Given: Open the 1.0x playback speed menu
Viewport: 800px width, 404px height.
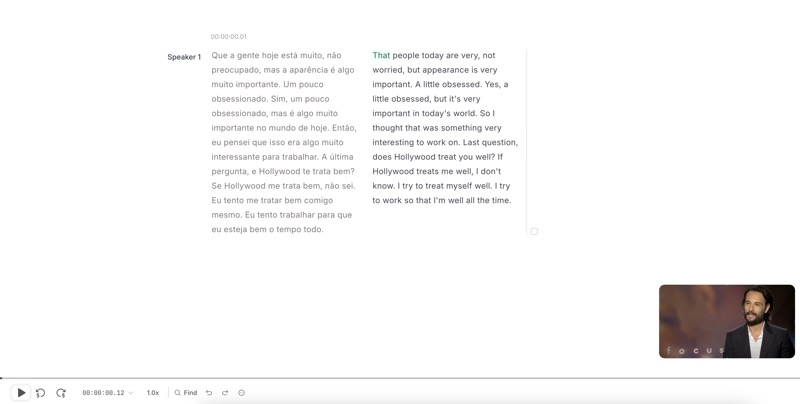Looking at the screenshot, I should tap(153, 393).
